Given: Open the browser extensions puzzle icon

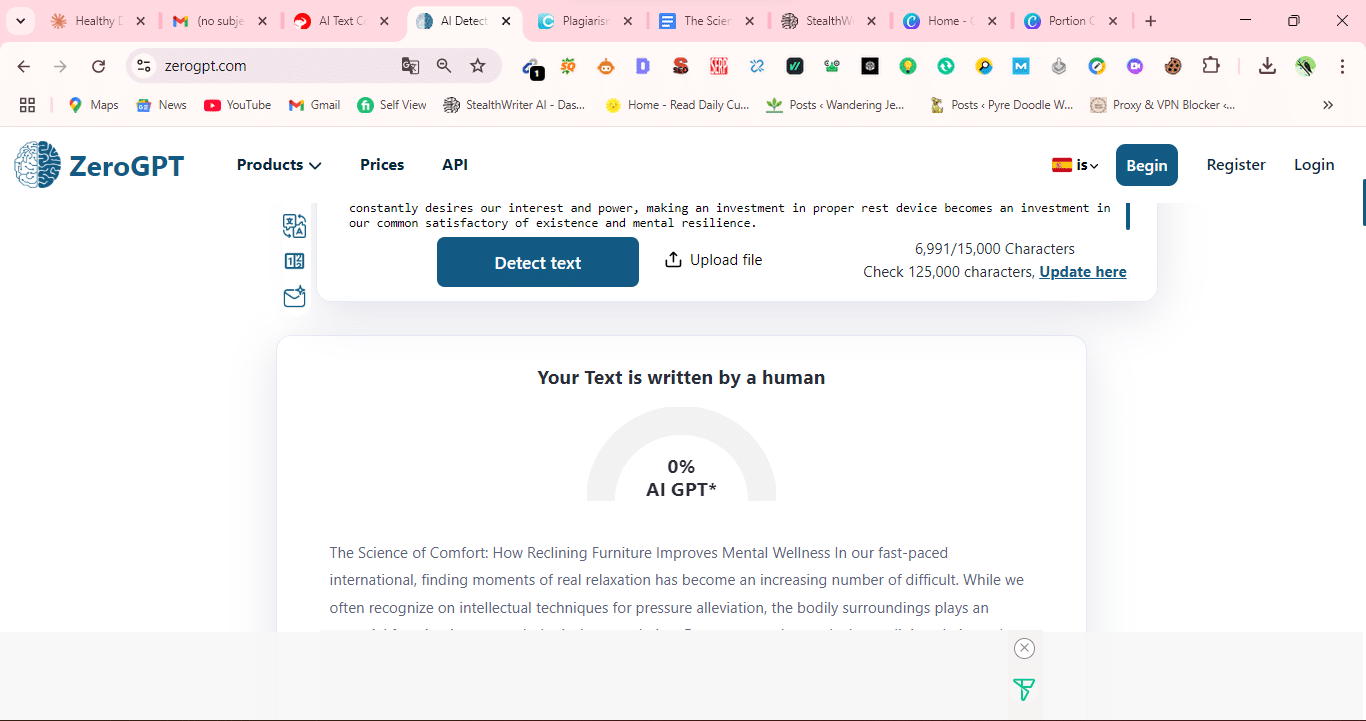Looking at the screenshot, I should point(1211,66).
